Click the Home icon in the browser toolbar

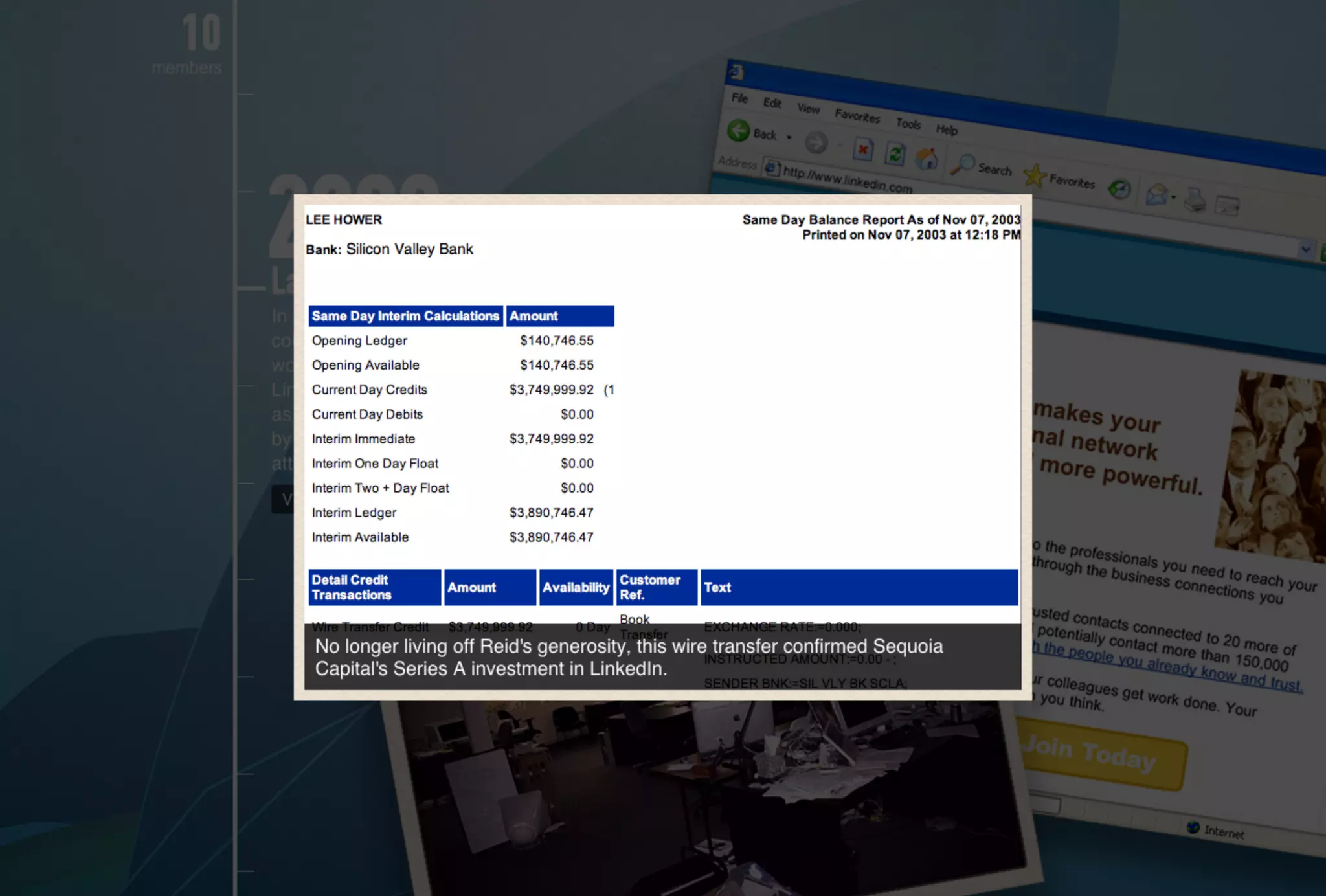(x=927, y=159)
